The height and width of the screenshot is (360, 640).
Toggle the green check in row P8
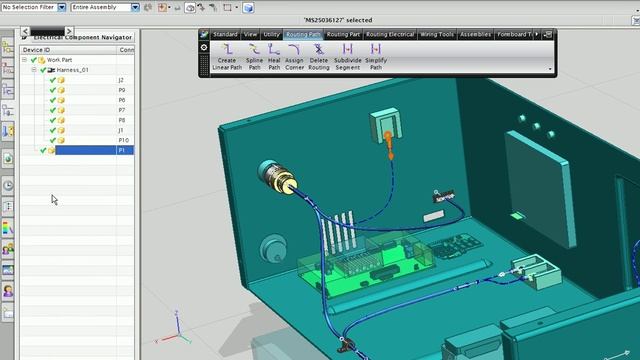point(53,120)
